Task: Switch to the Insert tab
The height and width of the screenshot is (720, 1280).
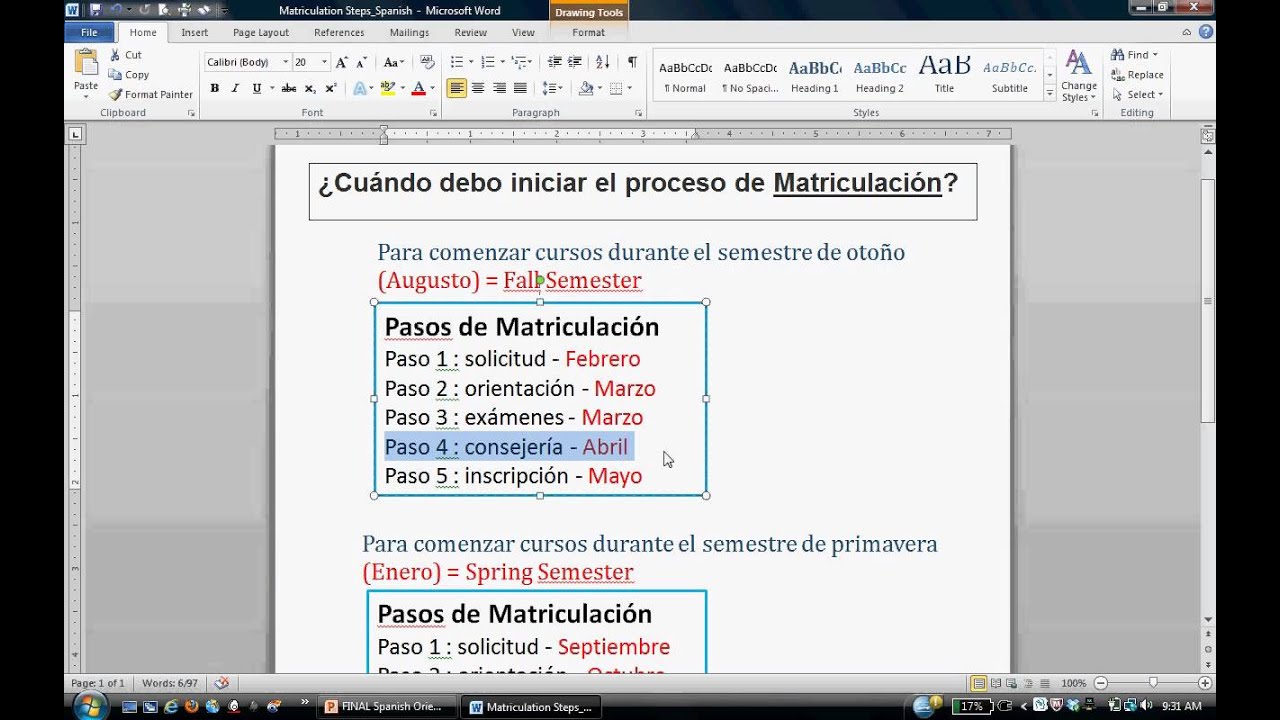Action: (x=195, y=32)
